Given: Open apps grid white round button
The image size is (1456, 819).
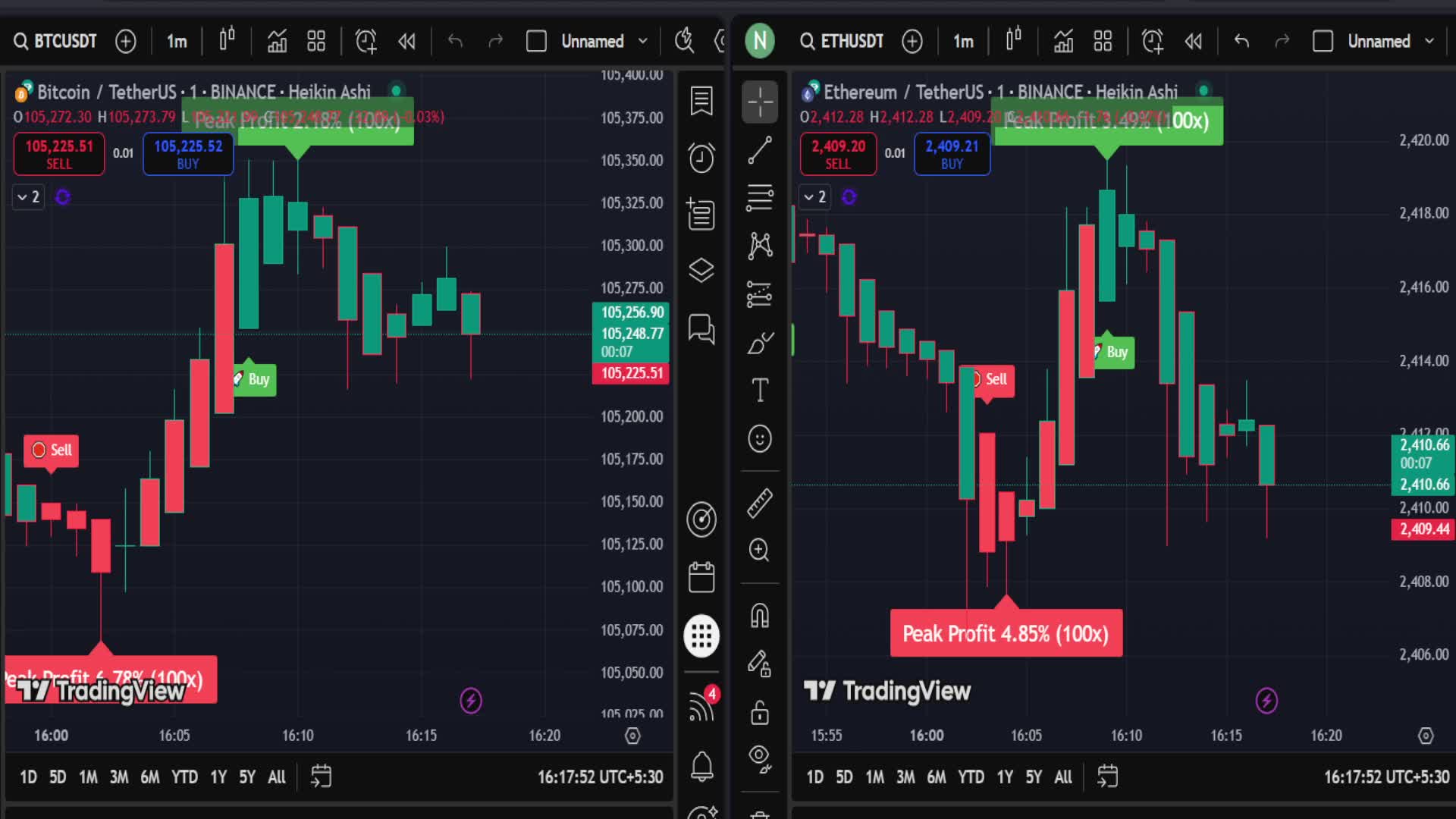Looking at the screenshot, I should [x=701, y=635].
